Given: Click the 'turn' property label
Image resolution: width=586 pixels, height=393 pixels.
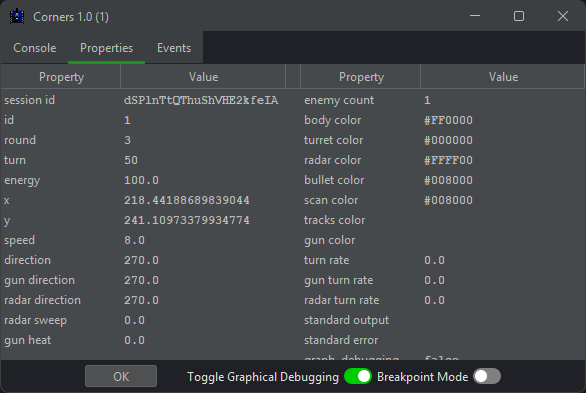Looking at the screenshot, I should [15, 160].
